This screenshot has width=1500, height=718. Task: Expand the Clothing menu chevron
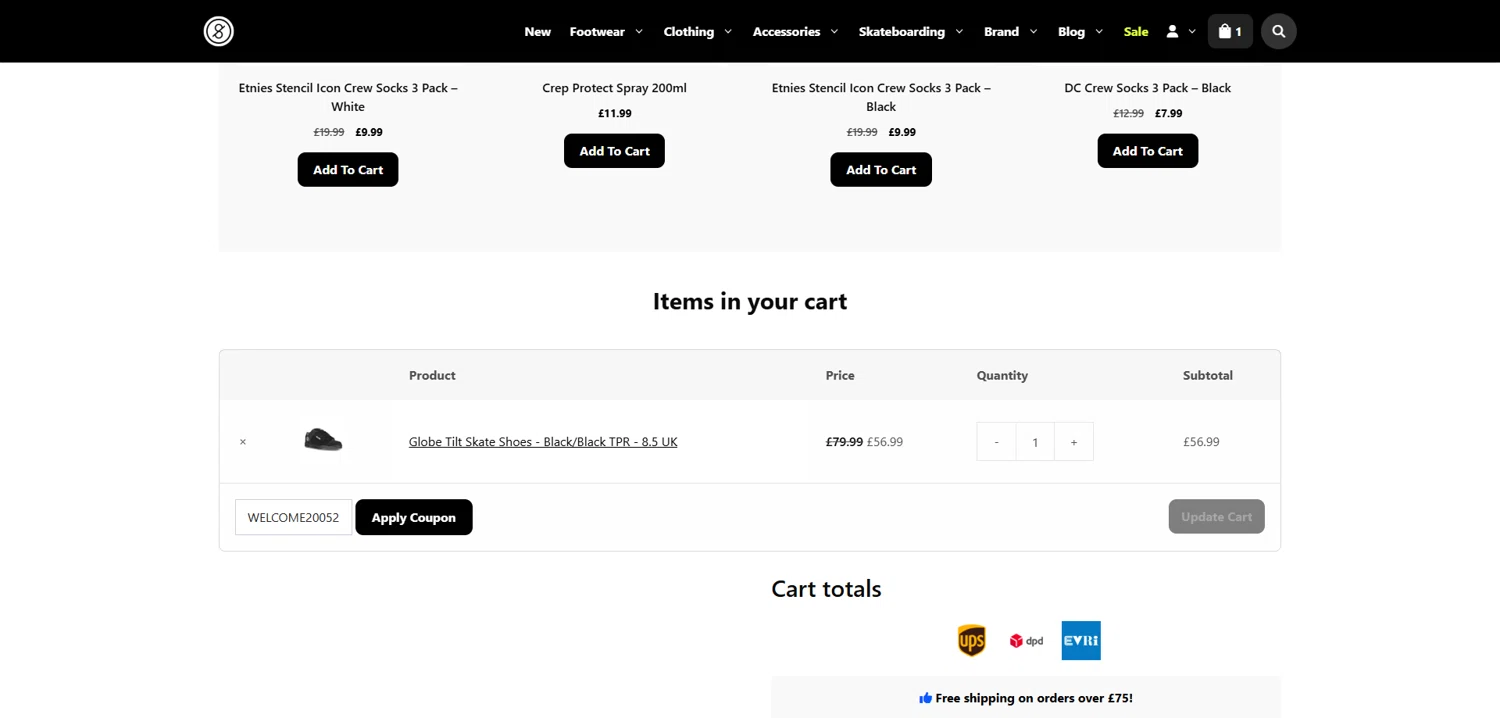pyautogui.click(x=728, y=32)
